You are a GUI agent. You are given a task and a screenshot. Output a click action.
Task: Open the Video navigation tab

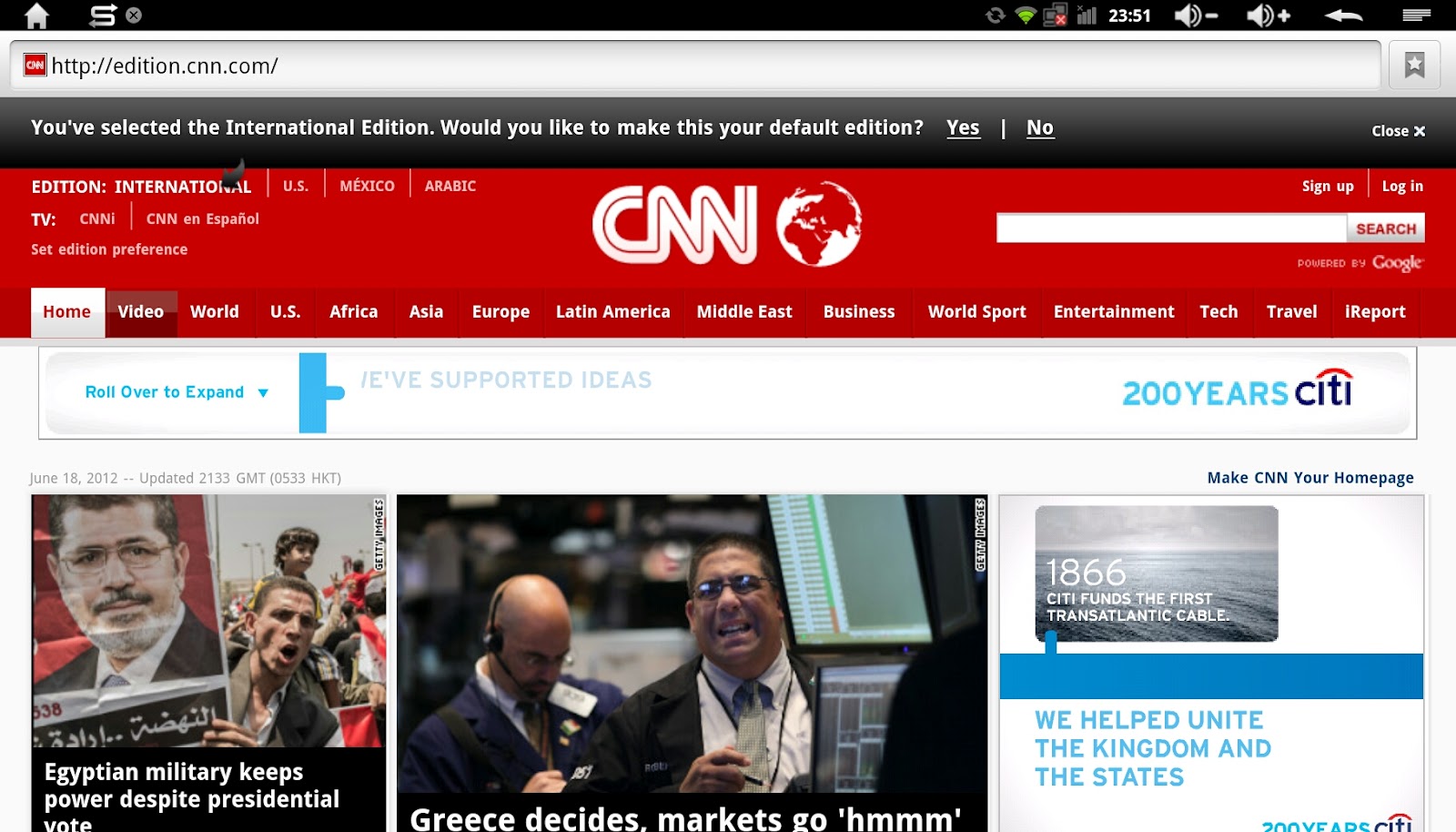click(141, 312)
